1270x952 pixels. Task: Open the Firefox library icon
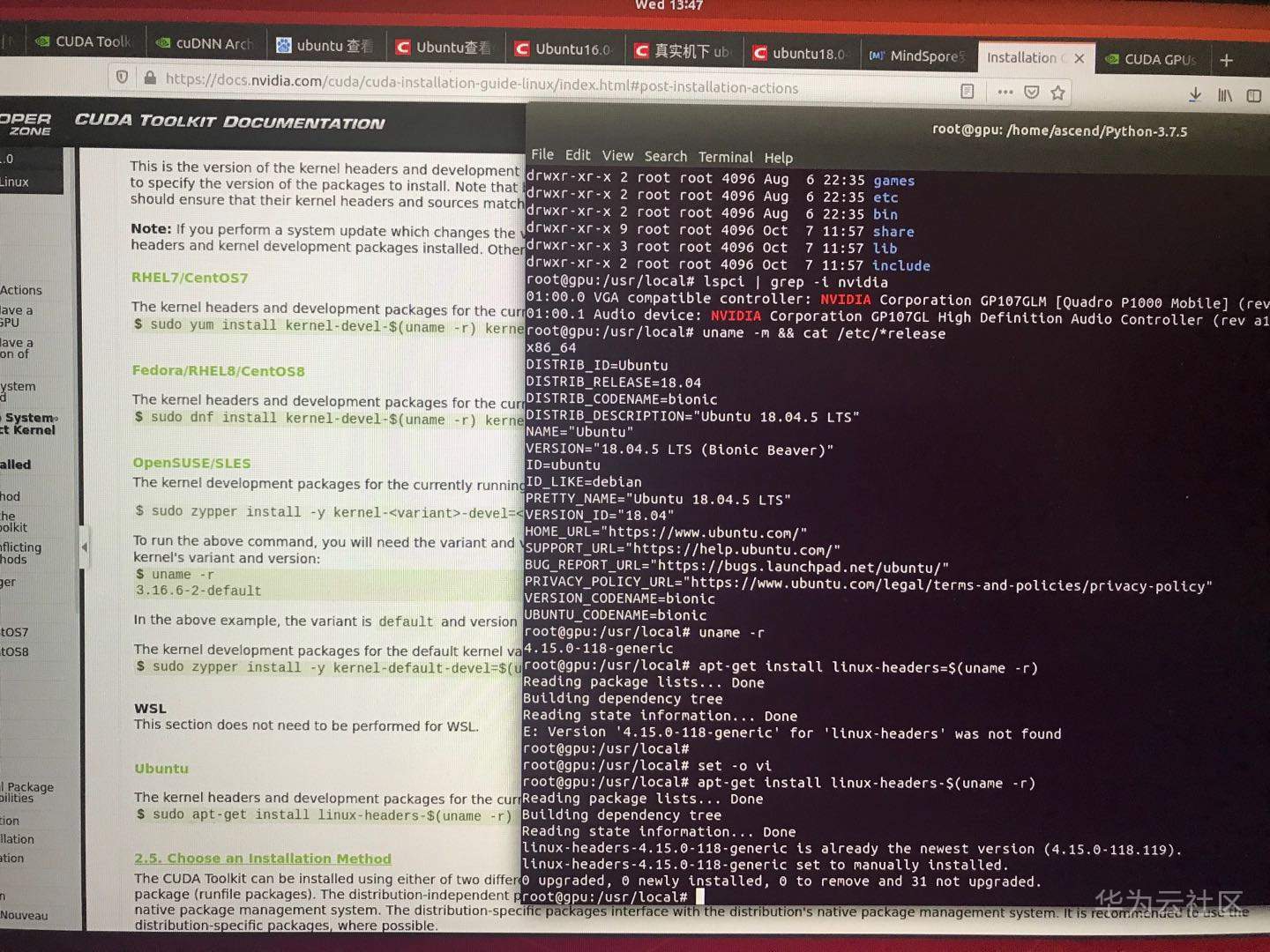click(1225, 94)
